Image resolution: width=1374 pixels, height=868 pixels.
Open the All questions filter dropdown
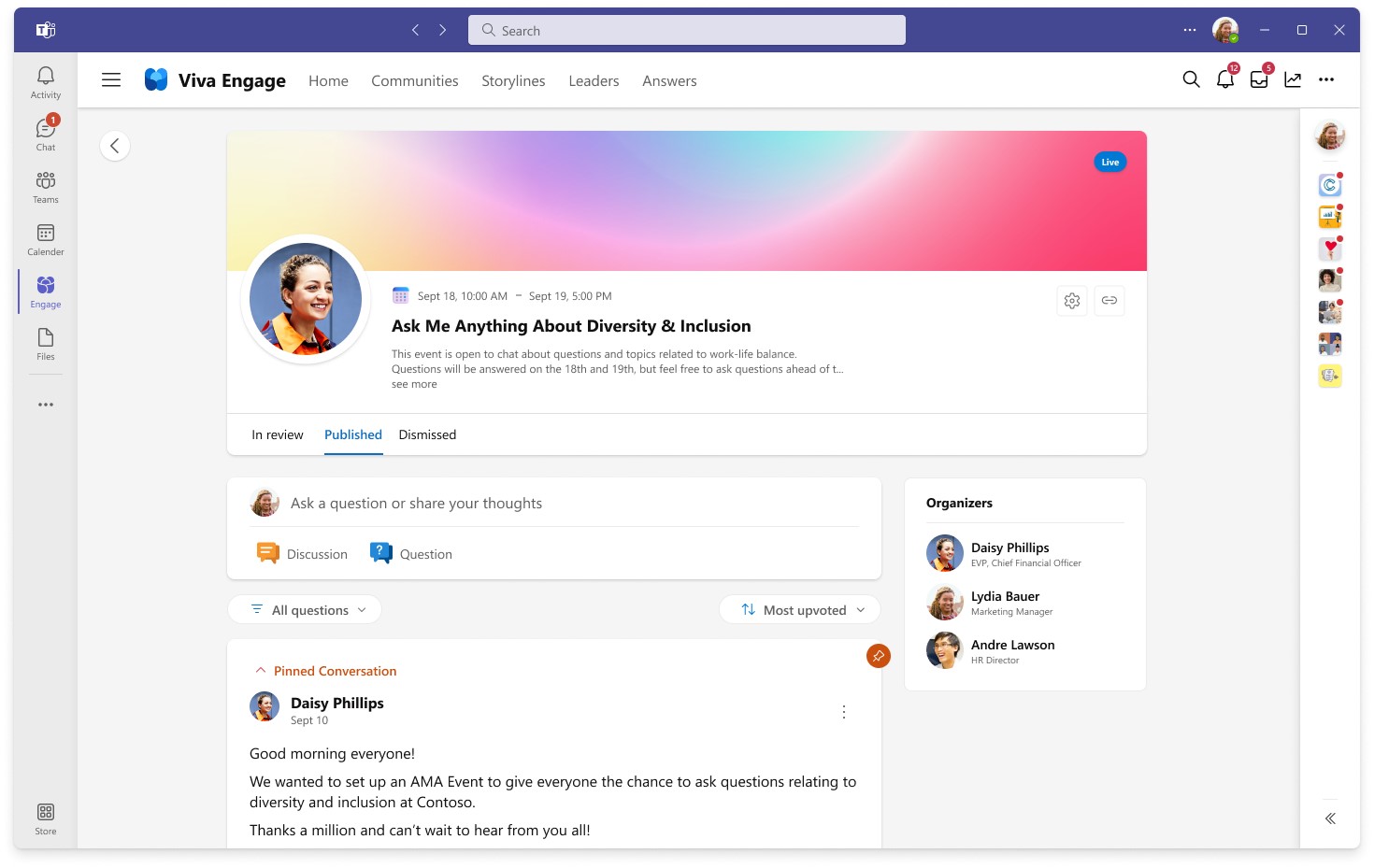304,609
